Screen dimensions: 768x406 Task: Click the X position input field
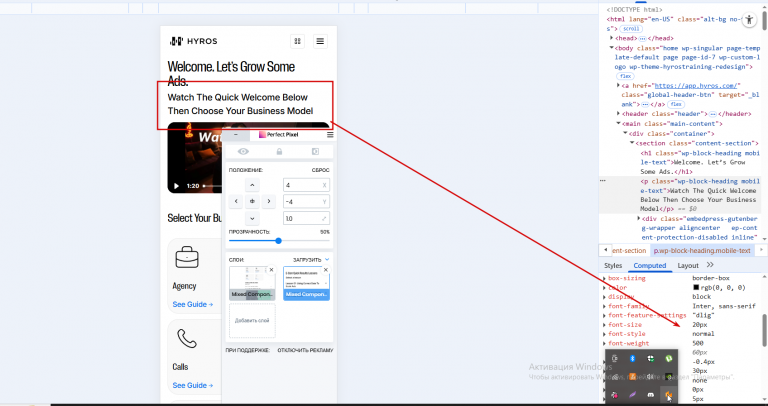[306, 185]
